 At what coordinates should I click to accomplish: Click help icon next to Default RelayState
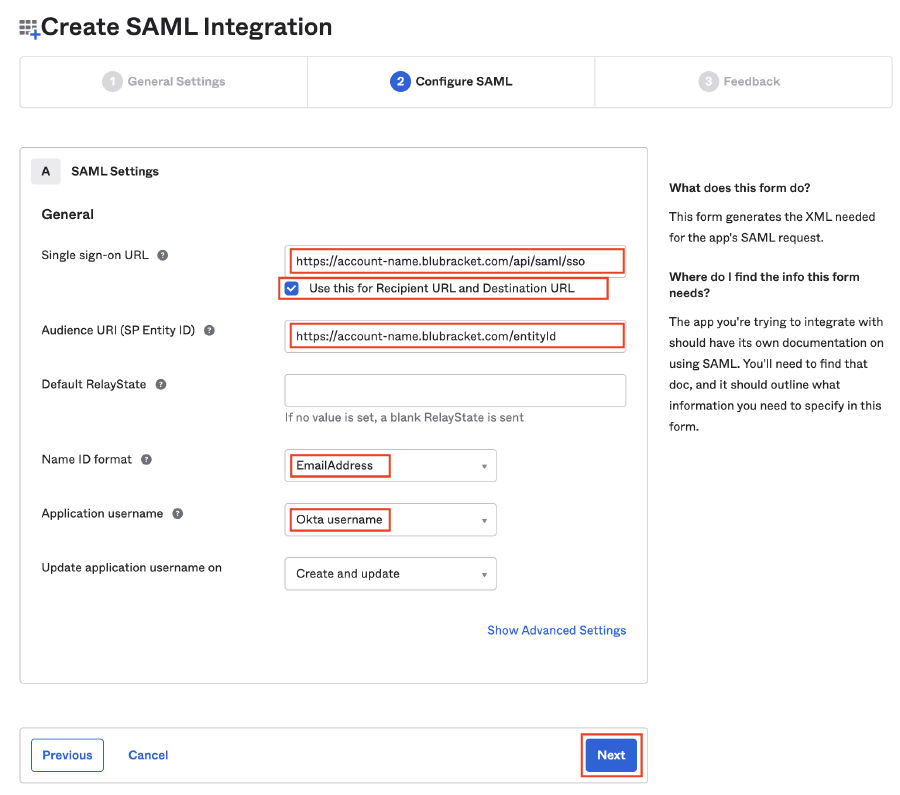161,385
